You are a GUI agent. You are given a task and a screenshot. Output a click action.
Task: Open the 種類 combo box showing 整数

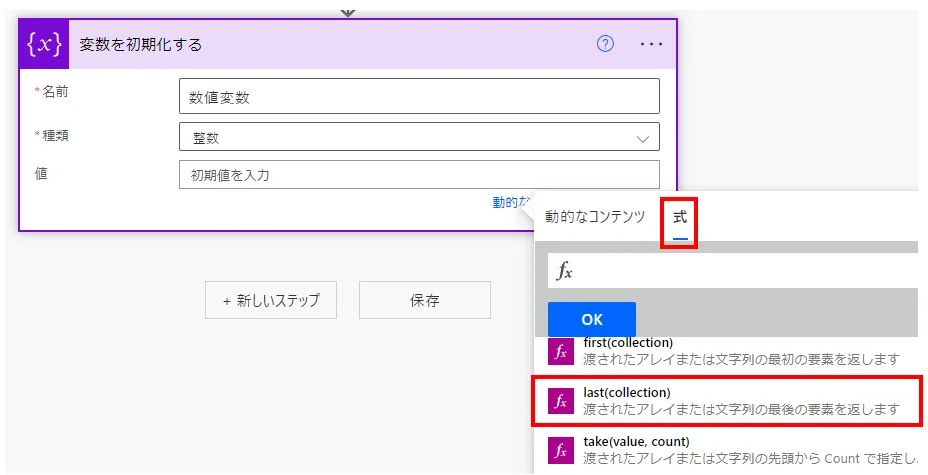[410, 137]
